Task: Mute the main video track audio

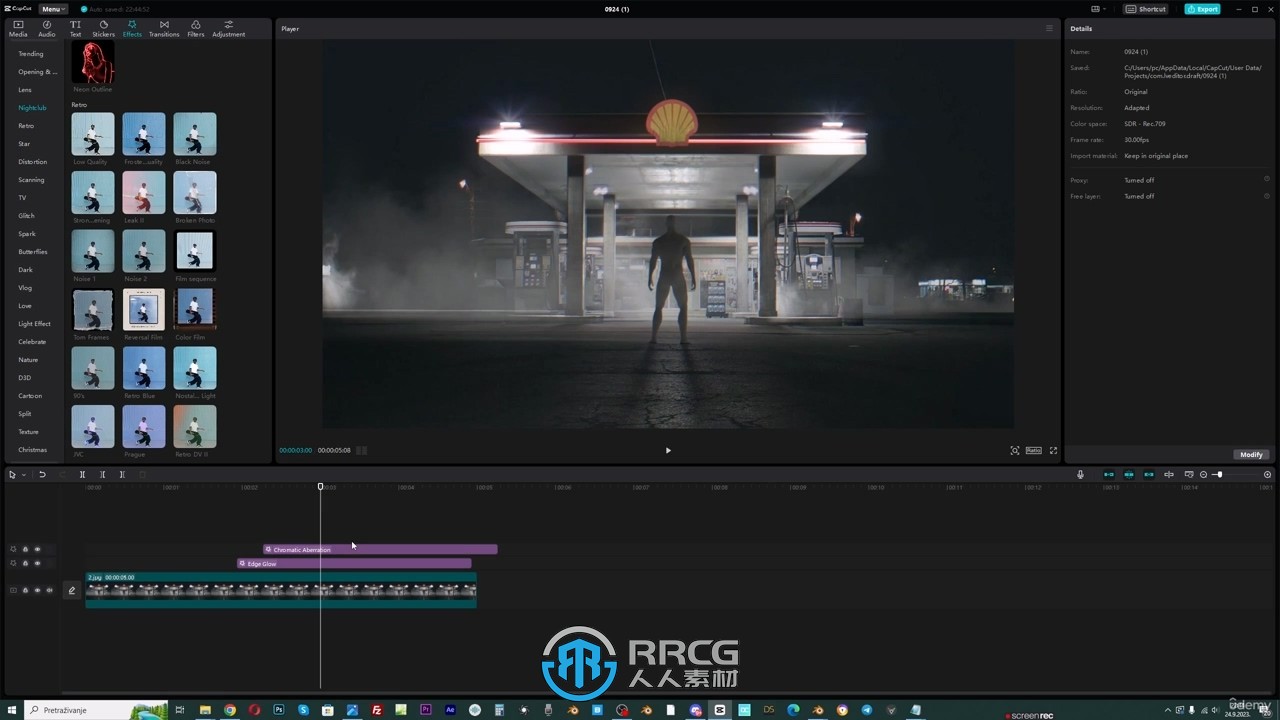Action: 49,590
